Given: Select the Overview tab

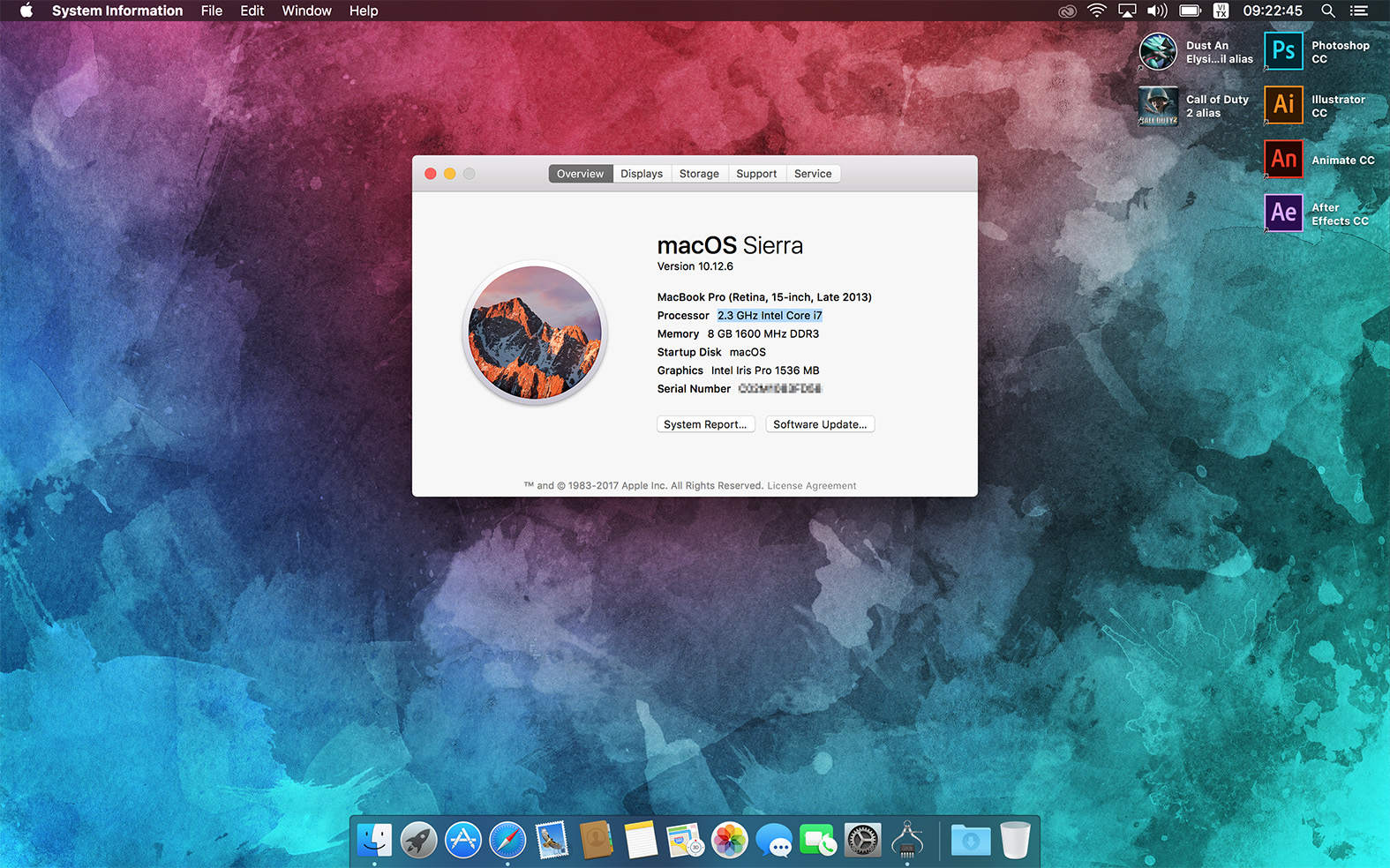Looking at the screenshot, I should click(x=581, y=174).
